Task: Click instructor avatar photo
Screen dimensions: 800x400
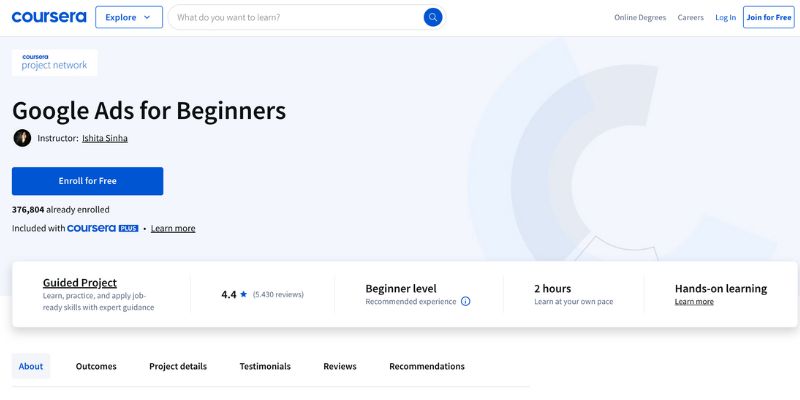Action: [22, 138]
